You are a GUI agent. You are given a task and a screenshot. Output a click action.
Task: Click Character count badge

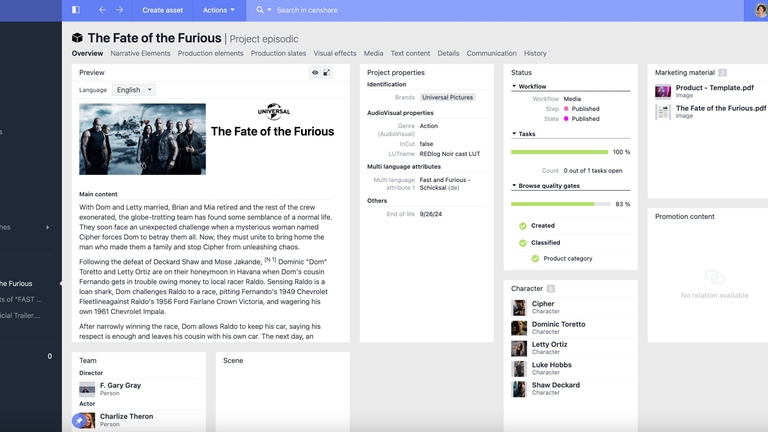pyautogui.click(x=551, y=288)
